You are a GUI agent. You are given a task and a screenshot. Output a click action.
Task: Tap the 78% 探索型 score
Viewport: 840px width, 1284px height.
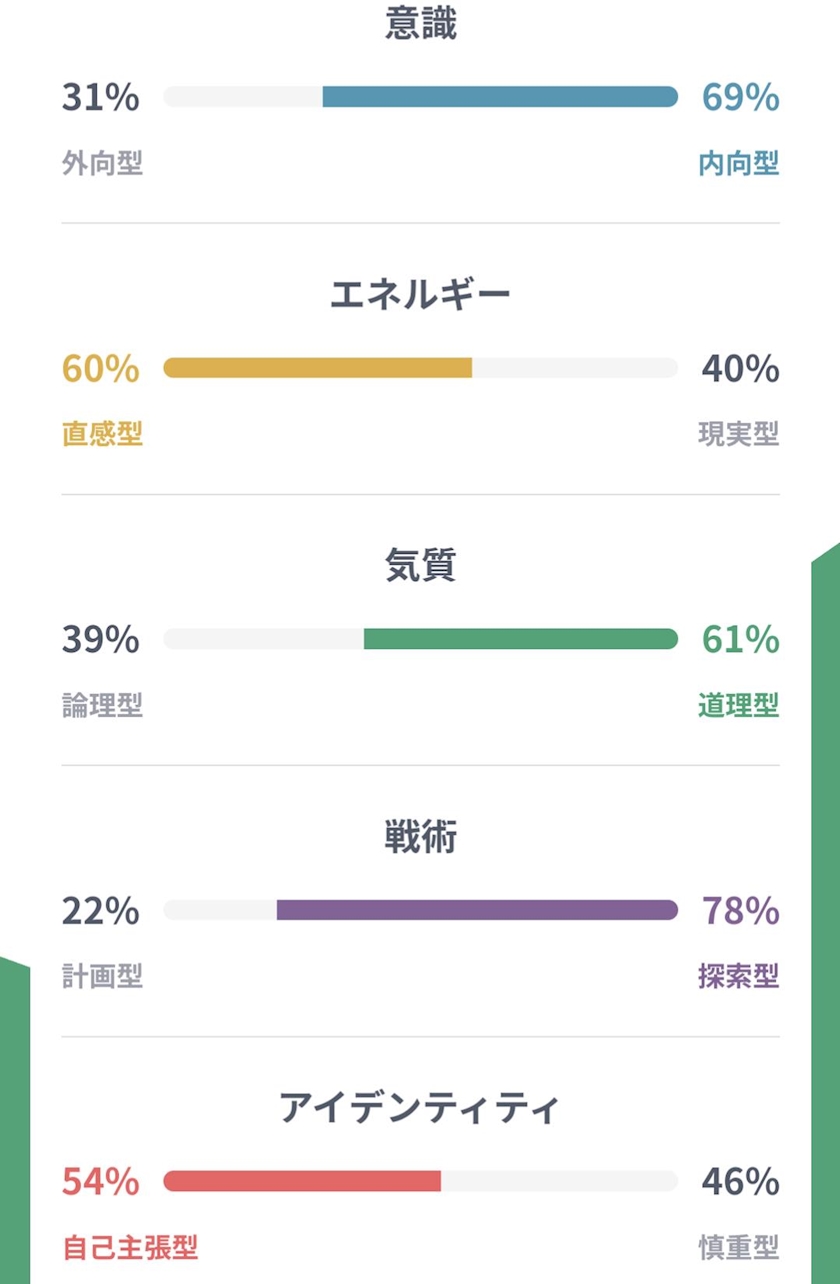pos(740,911)
